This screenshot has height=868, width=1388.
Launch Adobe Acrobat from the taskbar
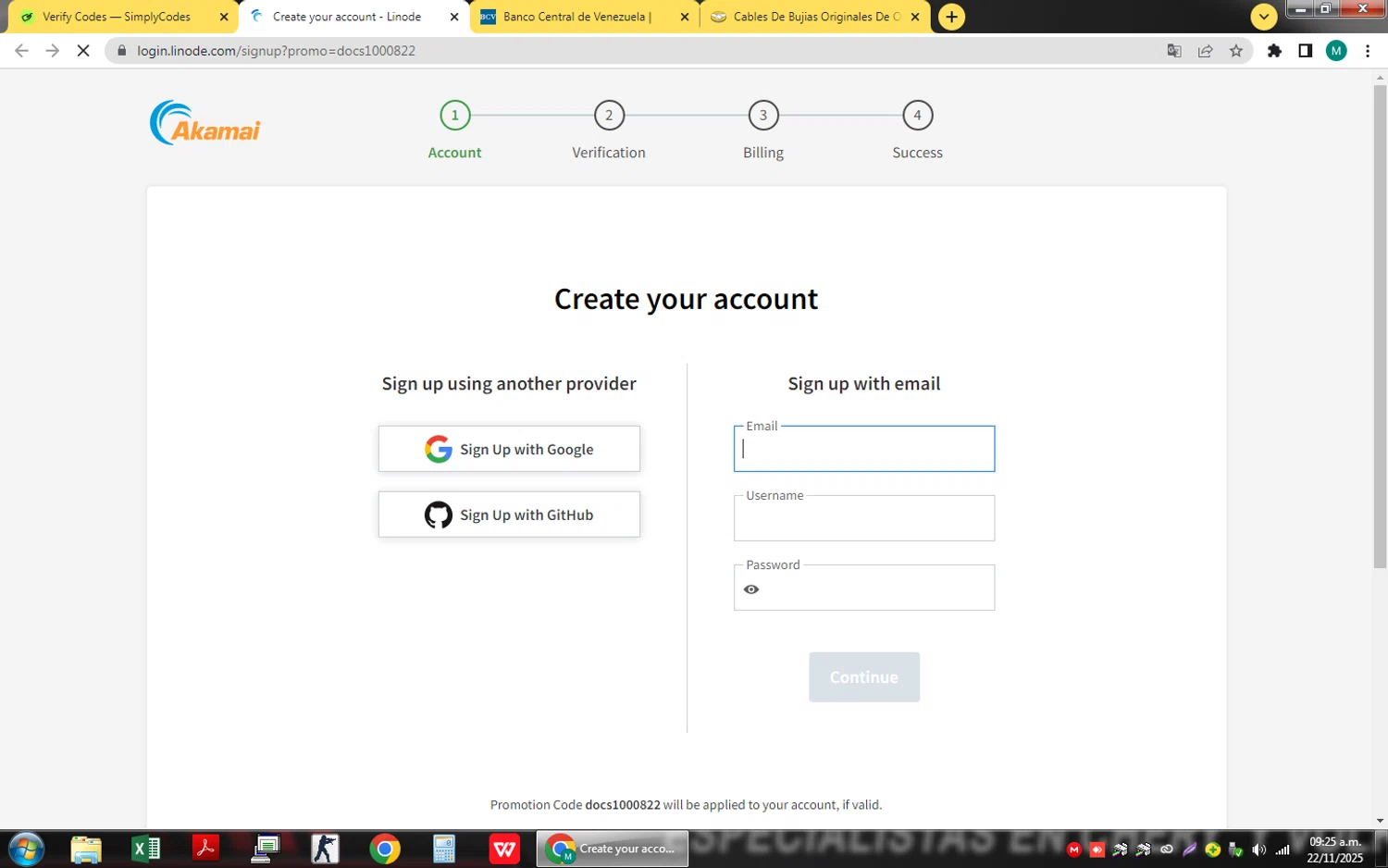(205, 849)
